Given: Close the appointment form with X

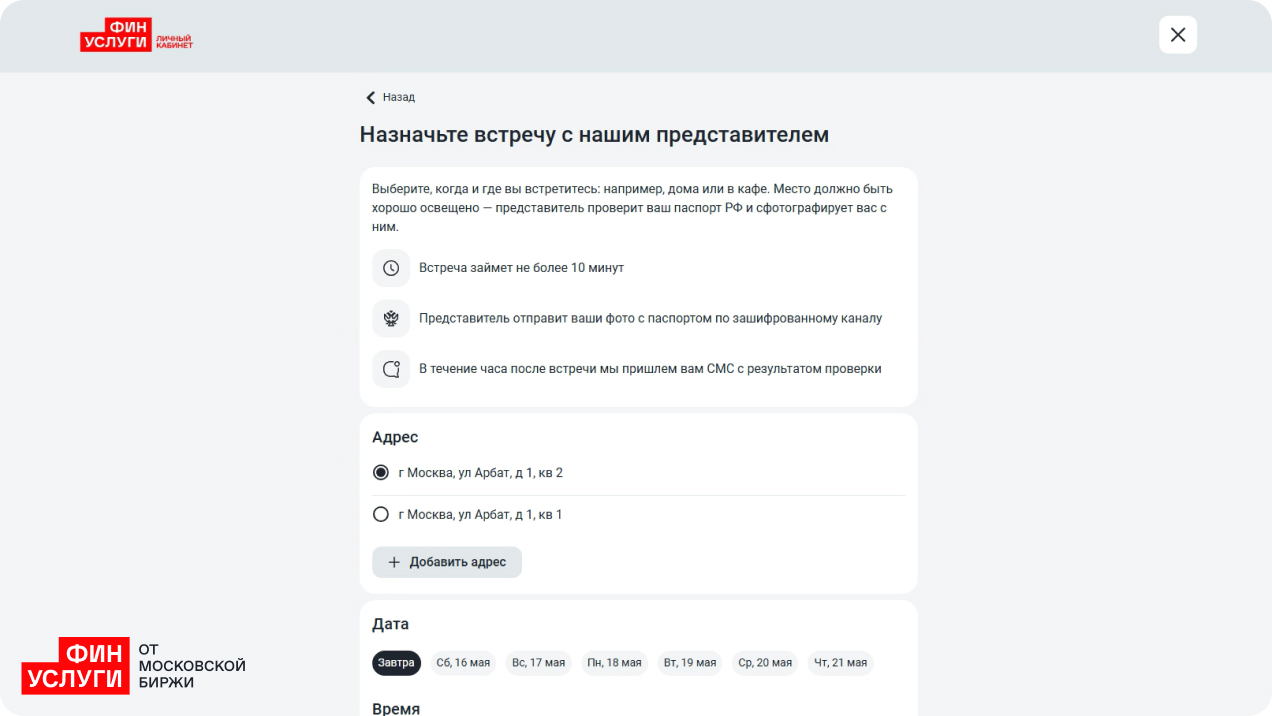Looking at the screenshot, I should click(1178, 35).
